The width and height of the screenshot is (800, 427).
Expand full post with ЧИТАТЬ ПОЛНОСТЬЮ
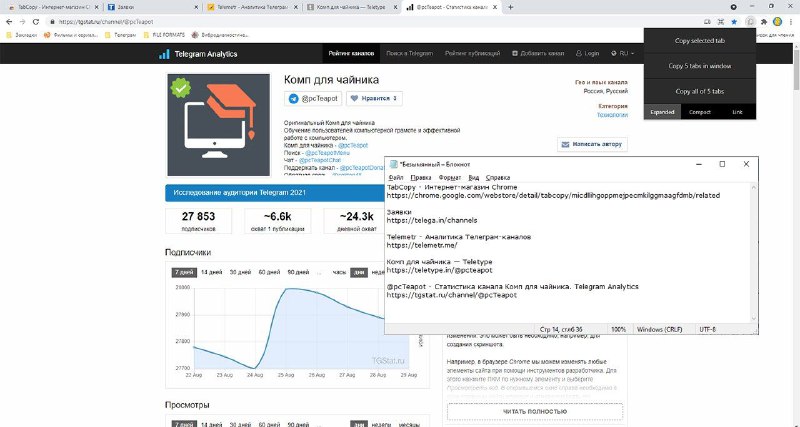click(x=535, y=411)
